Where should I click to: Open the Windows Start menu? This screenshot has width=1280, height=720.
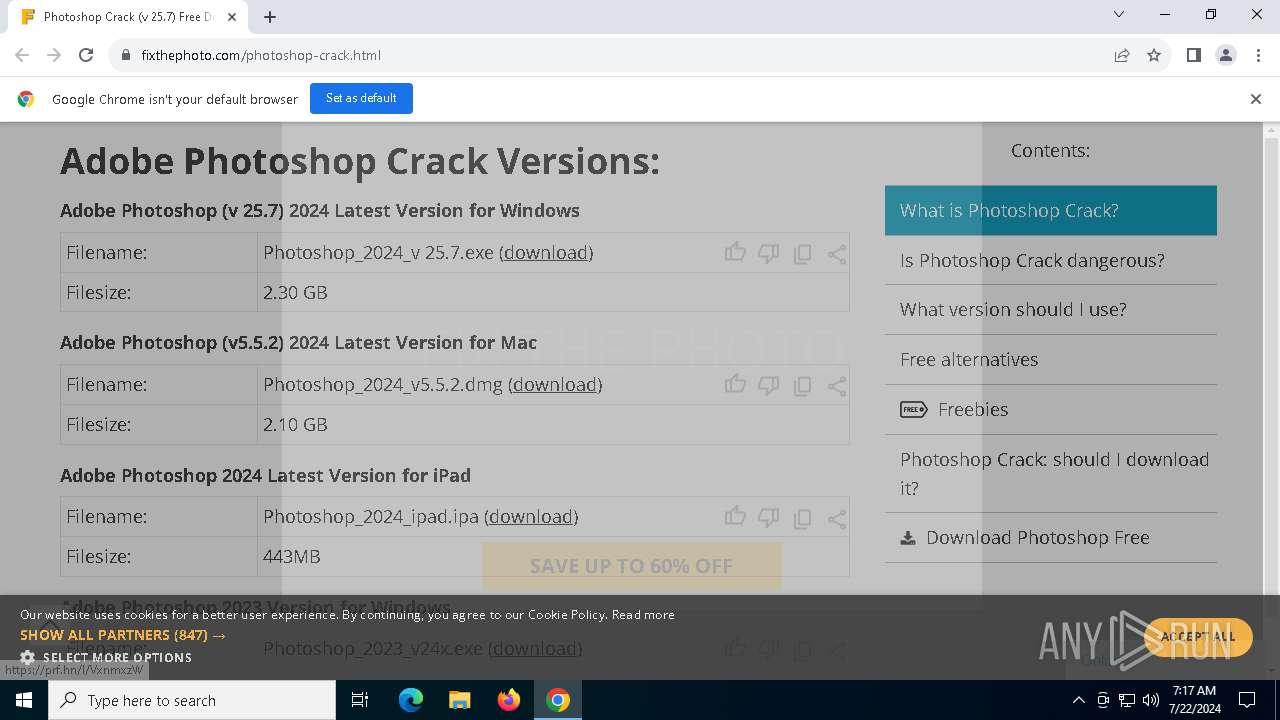(24, 700)
